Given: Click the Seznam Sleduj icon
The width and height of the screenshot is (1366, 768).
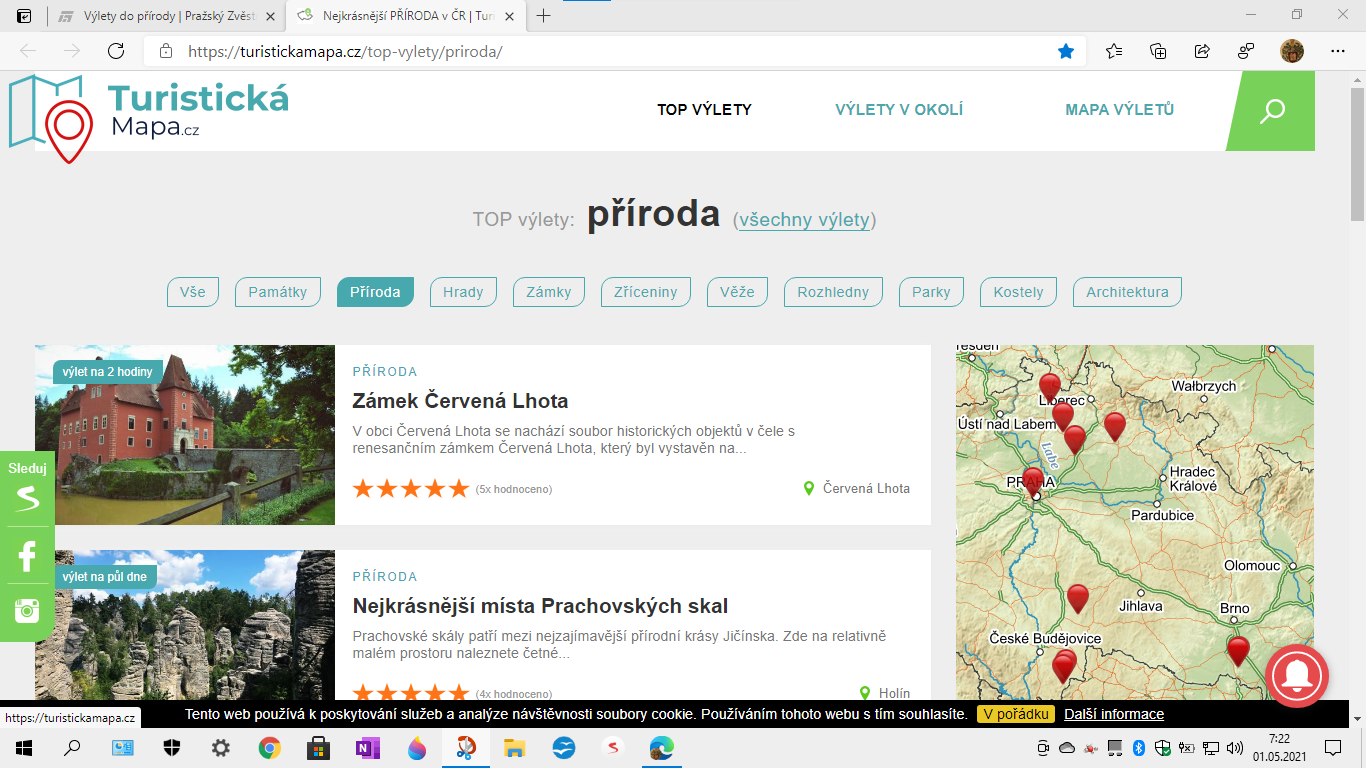Looking at the screenshot, I should coord(27,497).
